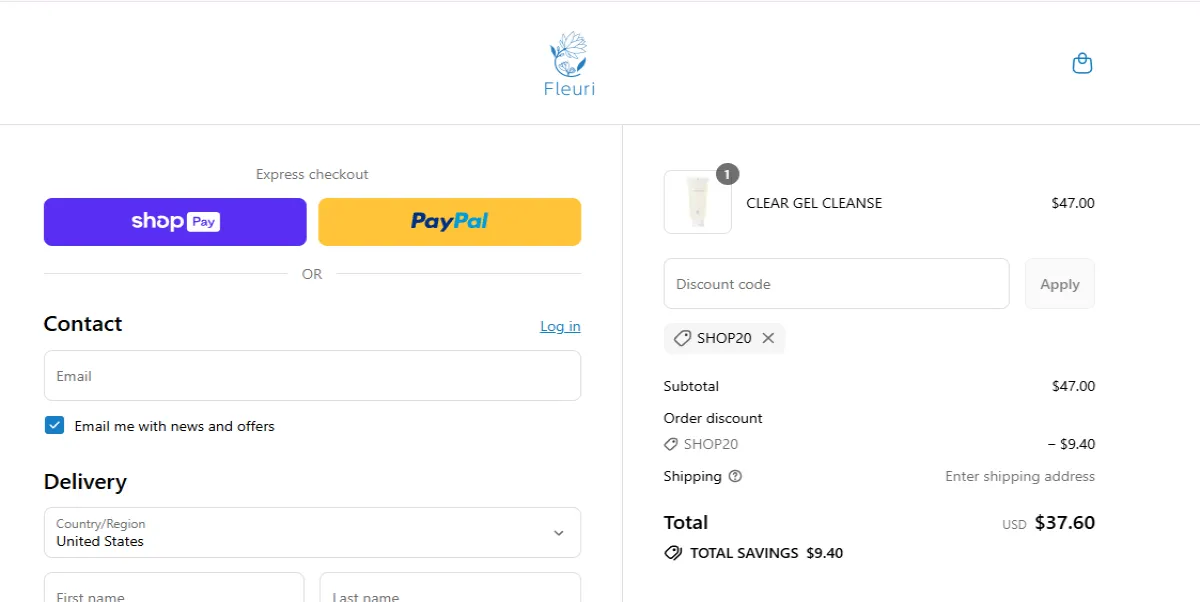
Task: Click the CLEAR GEL CLEANSE product thumbnail
Action: click(697, 202)
